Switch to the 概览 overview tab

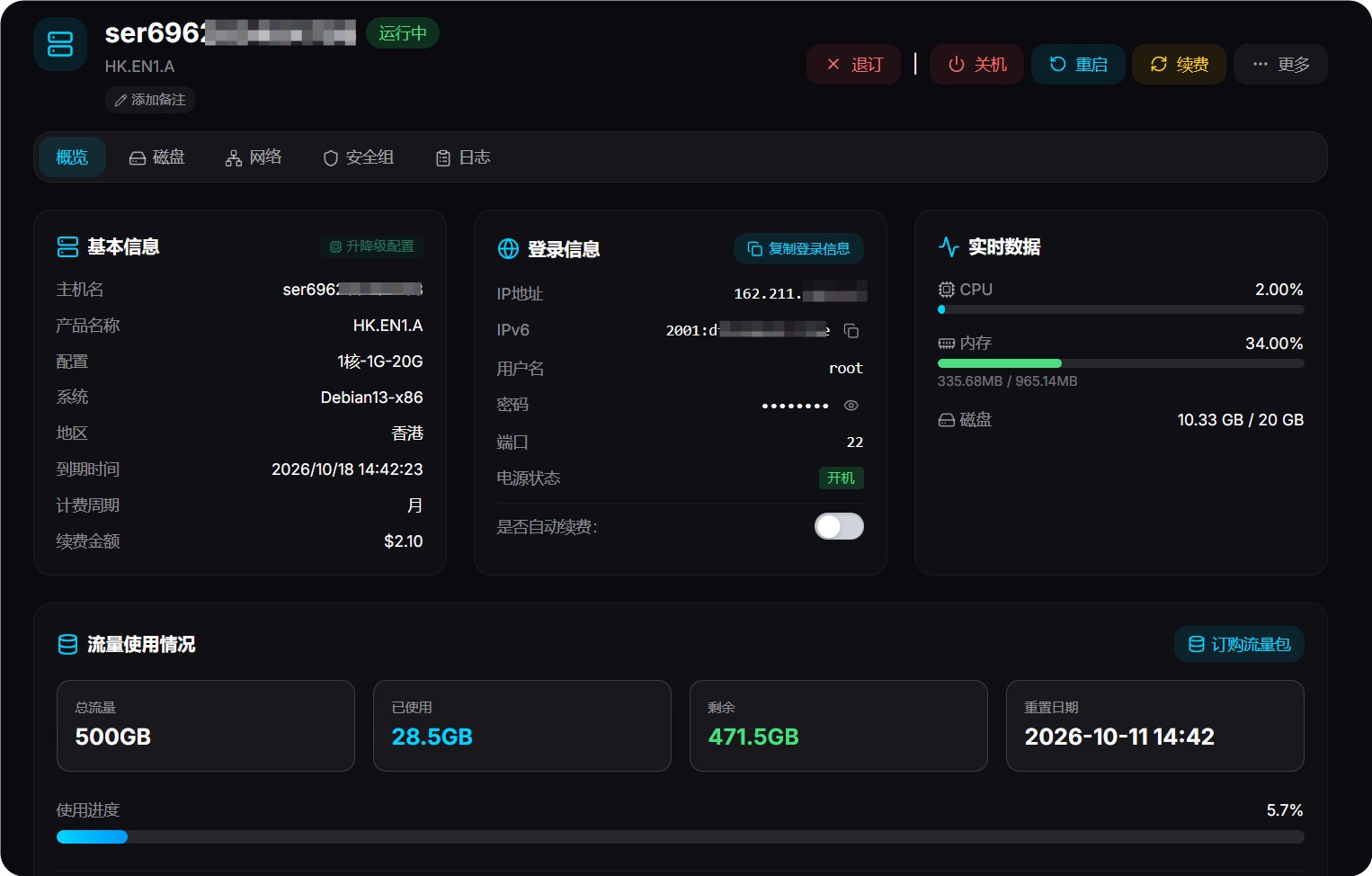point(72,157)
